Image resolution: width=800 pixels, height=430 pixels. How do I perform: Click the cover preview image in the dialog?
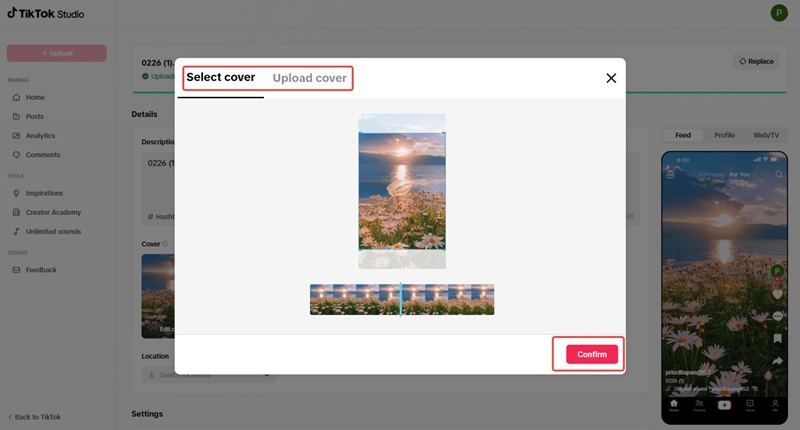pos(402,191)
